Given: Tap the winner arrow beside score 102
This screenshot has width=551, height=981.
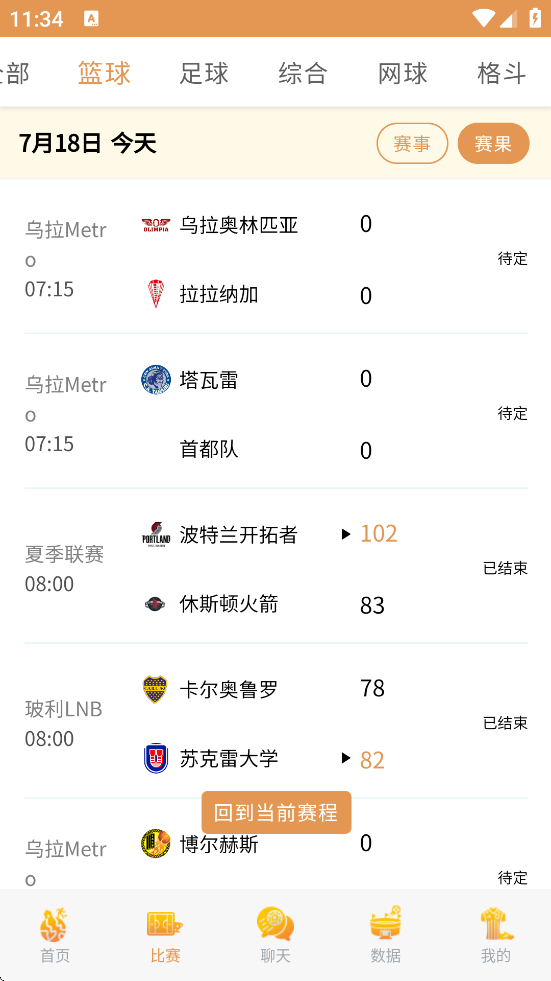Looking at the screenshot, I should pos(346,534).
